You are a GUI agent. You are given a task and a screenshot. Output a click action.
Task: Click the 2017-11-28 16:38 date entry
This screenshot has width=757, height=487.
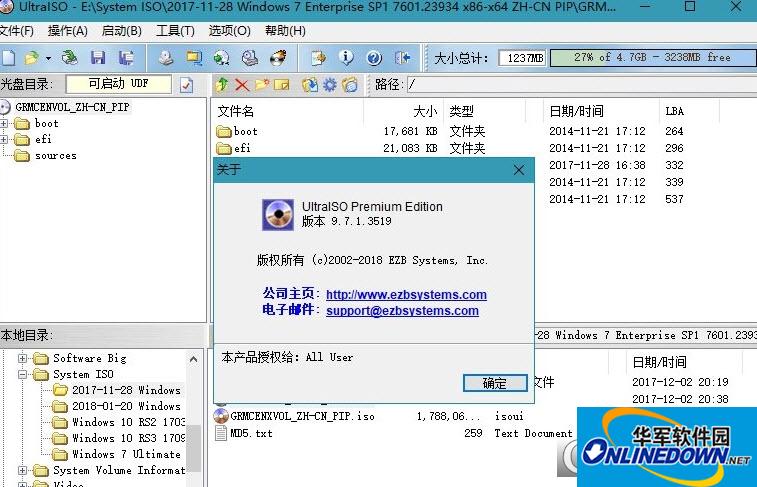point(597,165)
